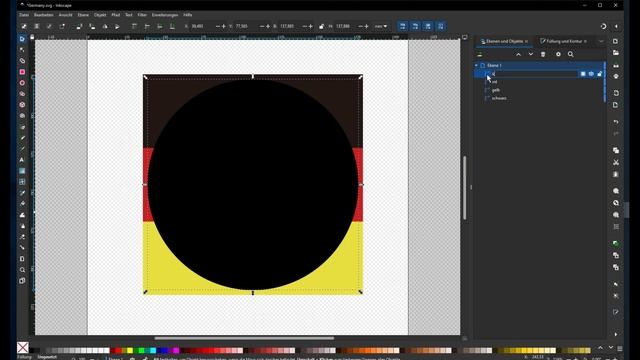
Task: Create new document via command bar icon
Action: (x=616, y=41)
